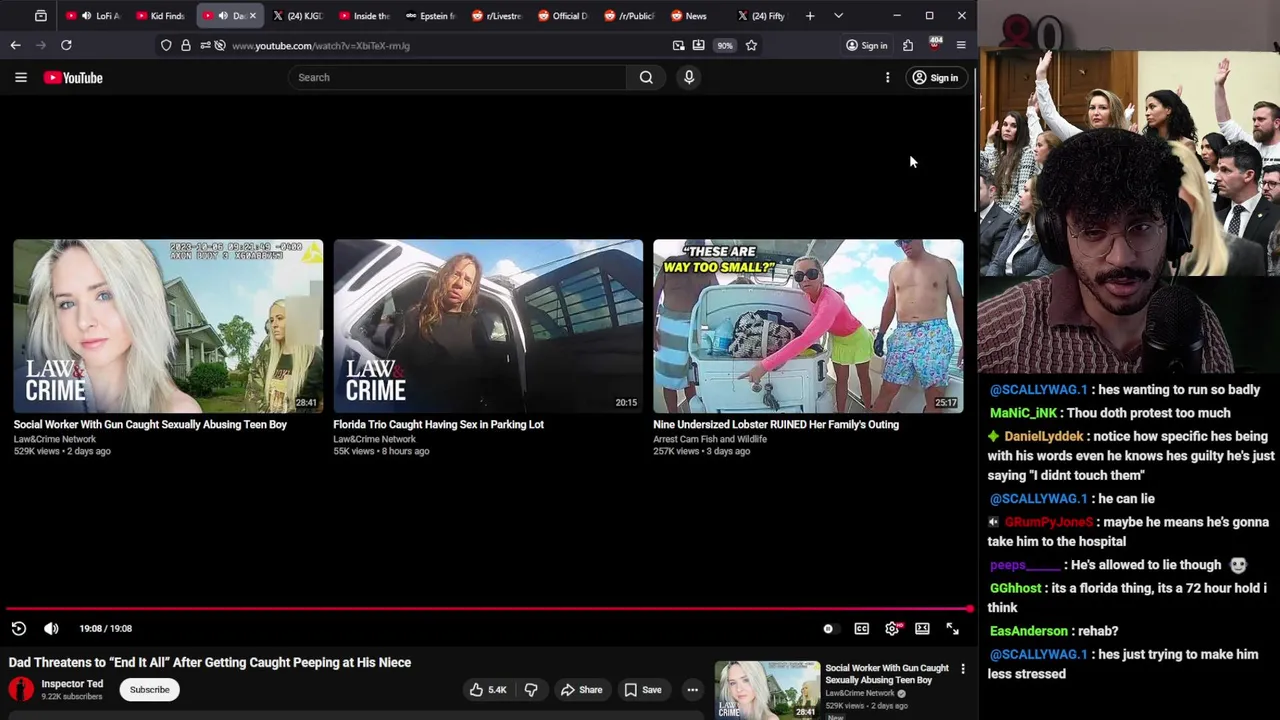
Task: Click the red video progress bar
Action: [488, 608]
